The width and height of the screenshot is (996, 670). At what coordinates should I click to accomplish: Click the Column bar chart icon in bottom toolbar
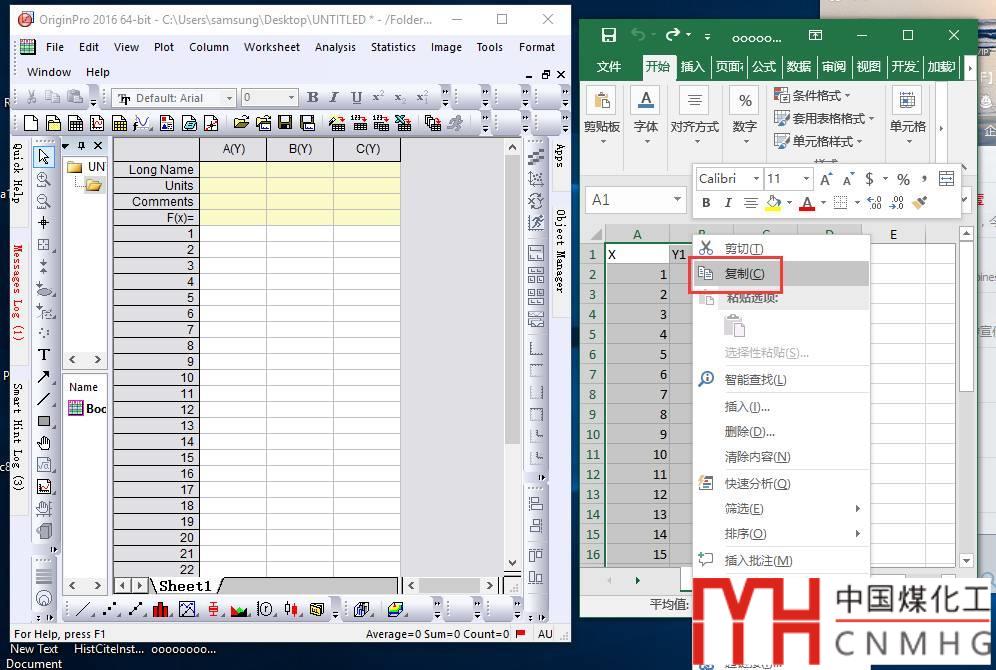160,610
